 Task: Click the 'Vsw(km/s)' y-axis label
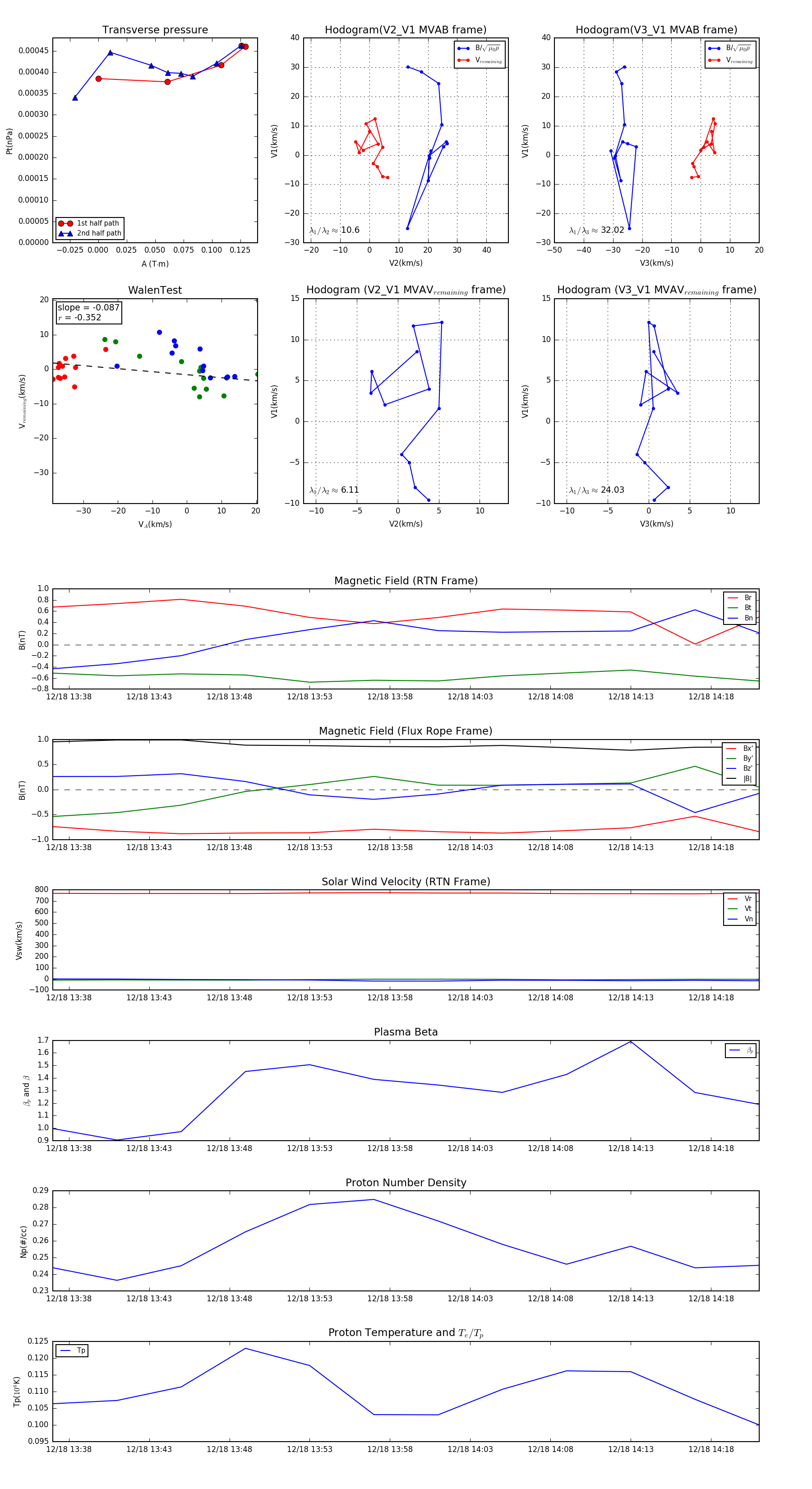coord(18,940)
